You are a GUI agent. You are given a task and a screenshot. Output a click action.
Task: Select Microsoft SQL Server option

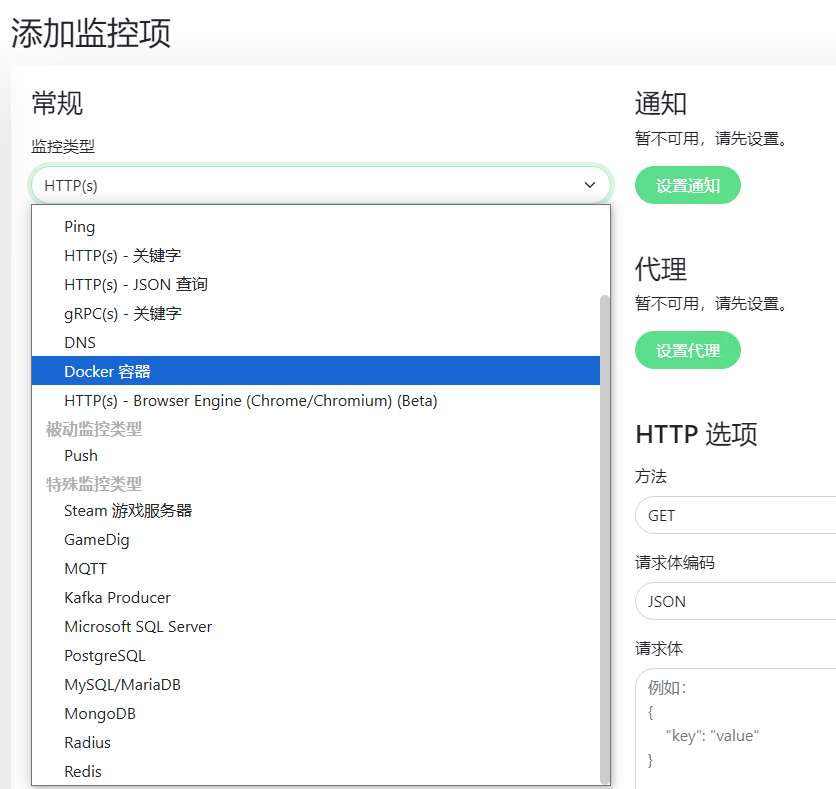click(138, 627)
